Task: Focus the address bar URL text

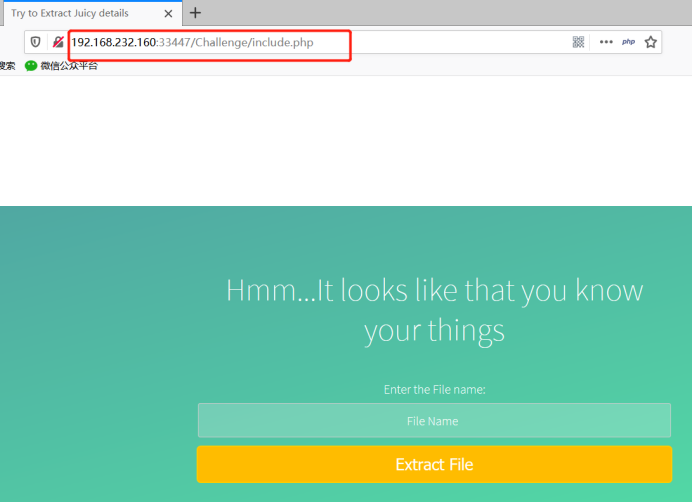Action: tap(192, 42)
